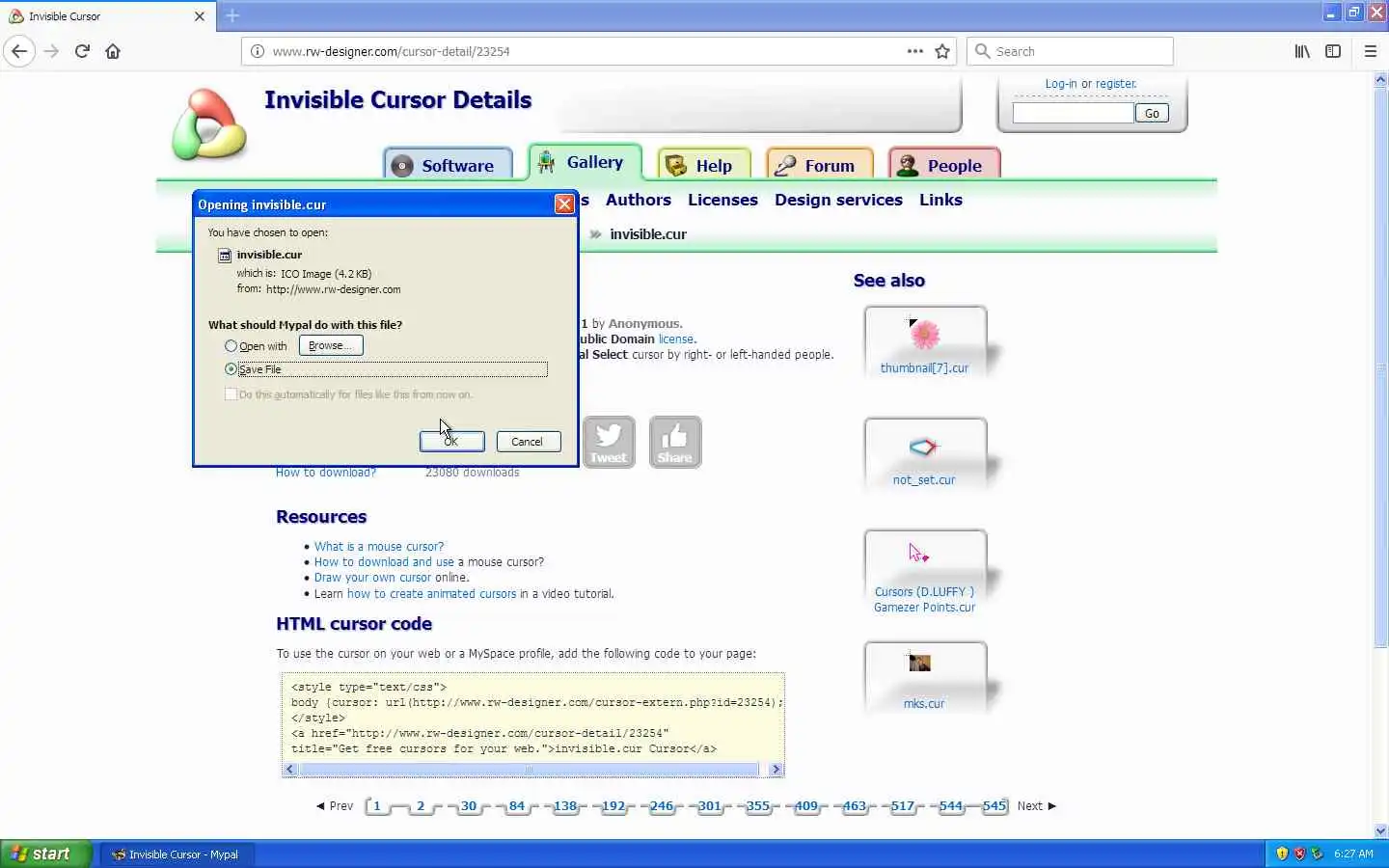Open 'how to create animated cursors' link
The image size is (1389, 868).
pyautogui.click(x=431, y=594)
